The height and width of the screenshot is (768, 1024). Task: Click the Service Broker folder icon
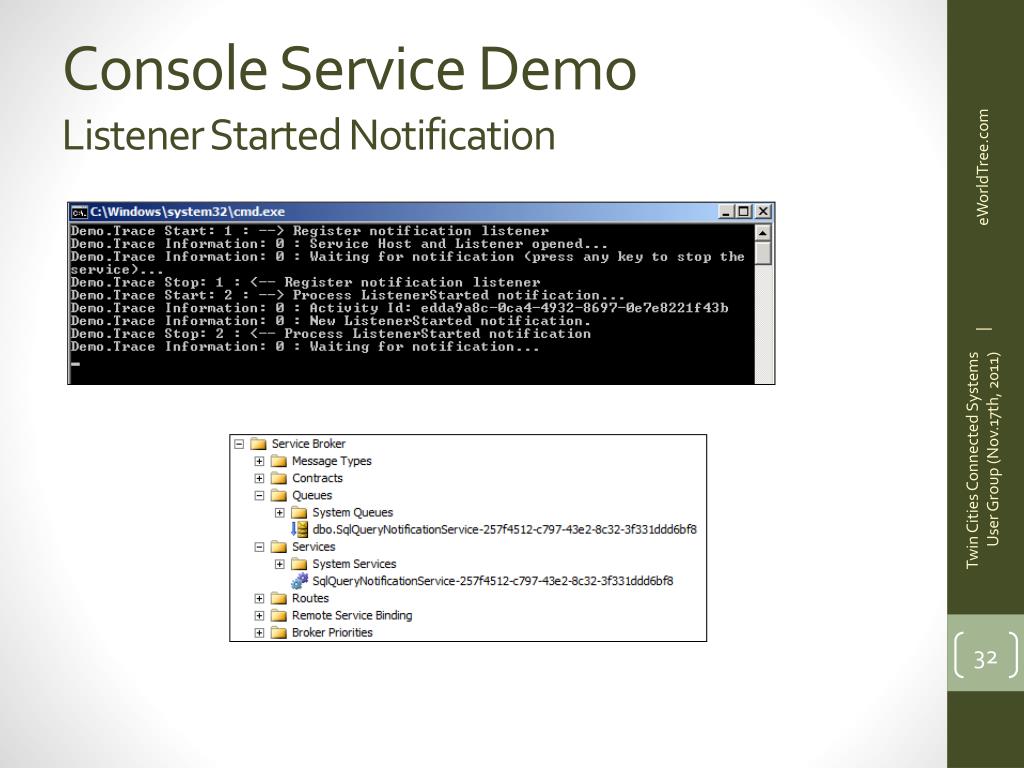259,444
